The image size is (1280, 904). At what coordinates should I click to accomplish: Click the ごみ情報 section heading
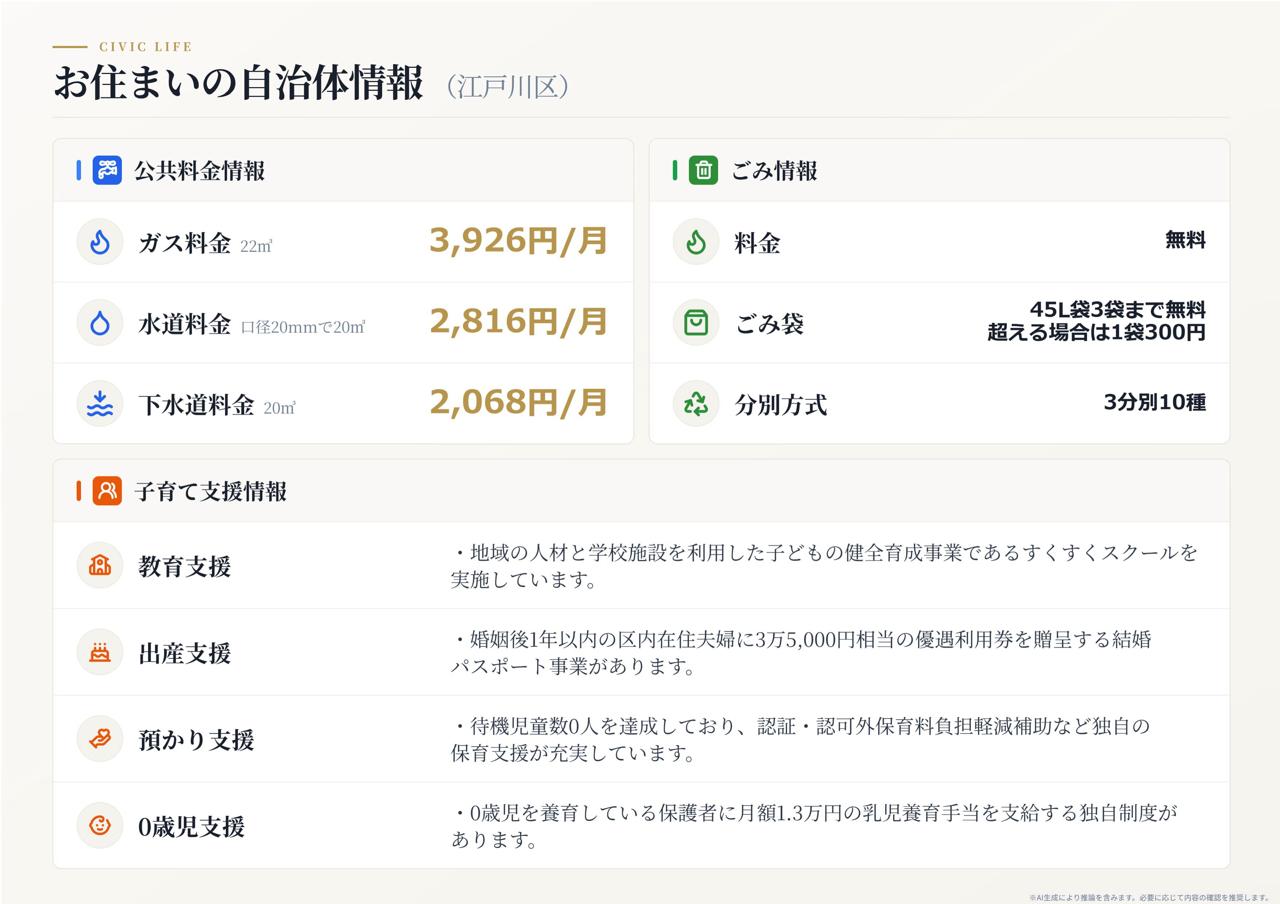775,171
